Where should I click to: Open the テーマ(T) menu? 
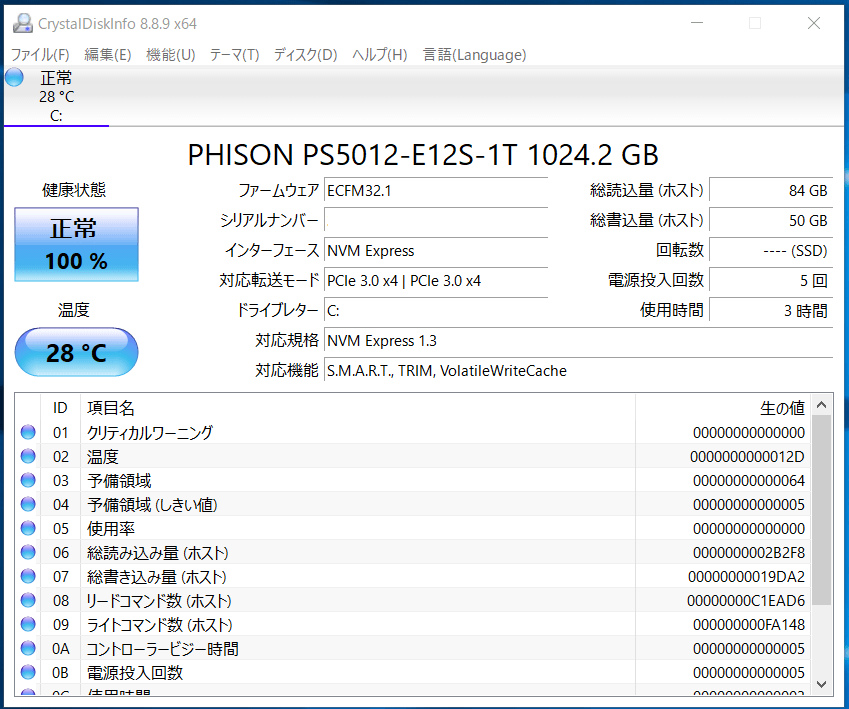tap(234, 55)
